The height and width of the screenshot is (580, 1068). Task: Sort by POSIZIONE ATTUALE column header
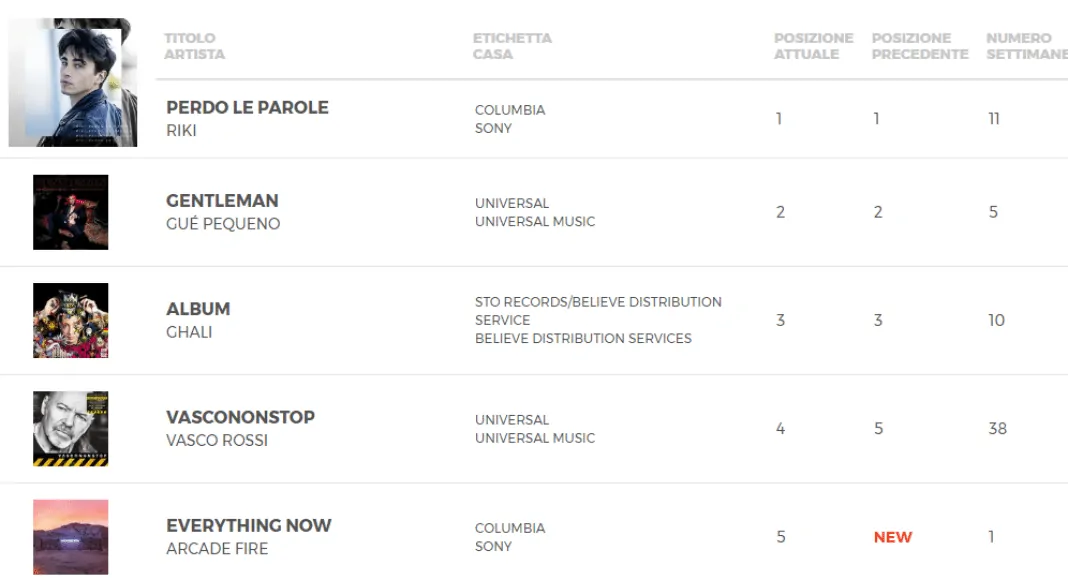pyautogui.click(x=813, y=46)
